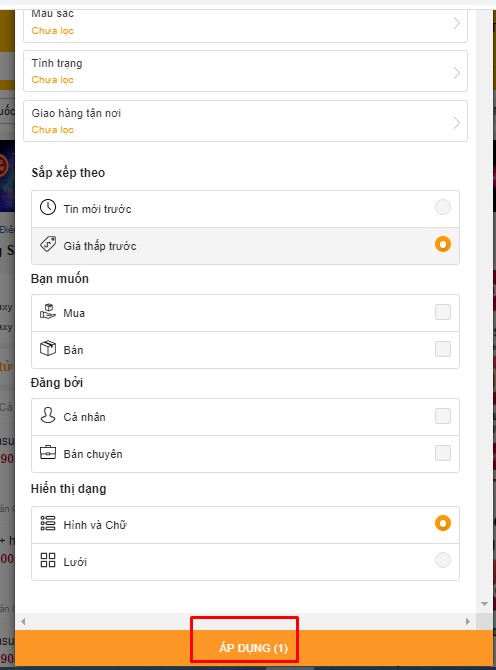Click the box icon next to Bán
Image resolution: width=496 pixels, height=670 pixels.
tap(48, 348)
